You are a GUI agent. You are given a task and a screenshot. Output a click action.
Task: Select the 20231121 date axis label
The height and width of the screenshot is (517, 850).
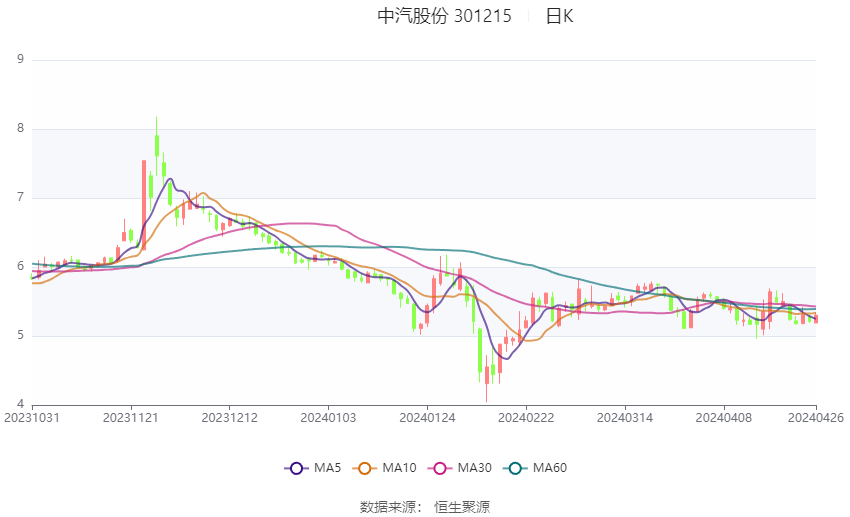pos(131,418)
